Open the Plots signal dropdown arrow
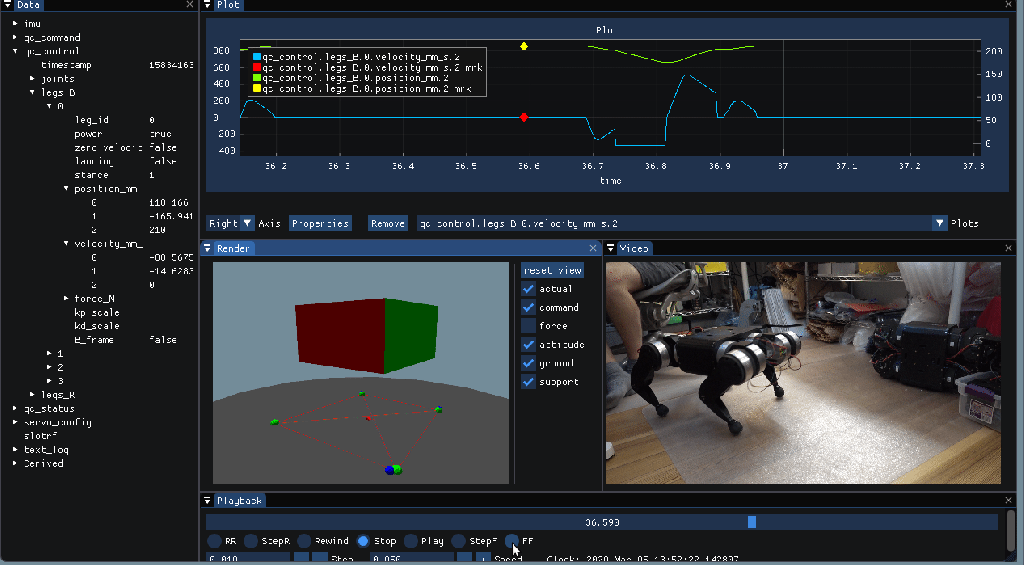 (939, 224)
